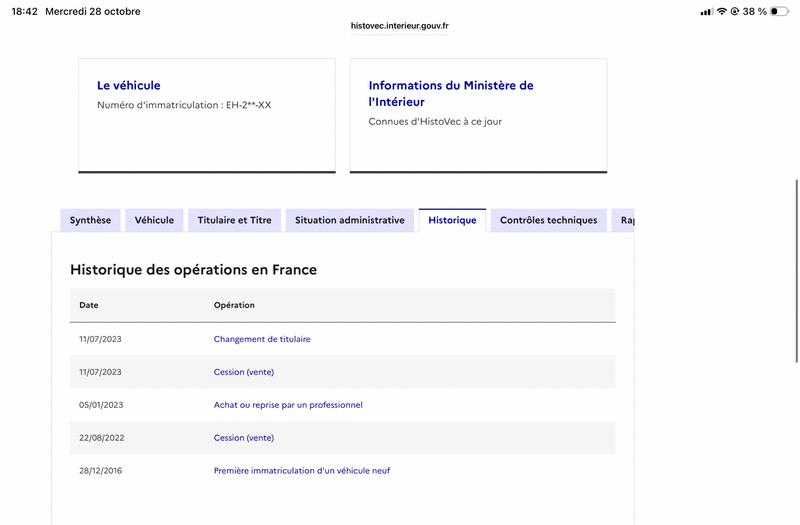The image size is (800, 525).
Task: Click the date 22/08/2022 cell
Action: point(102,438)
